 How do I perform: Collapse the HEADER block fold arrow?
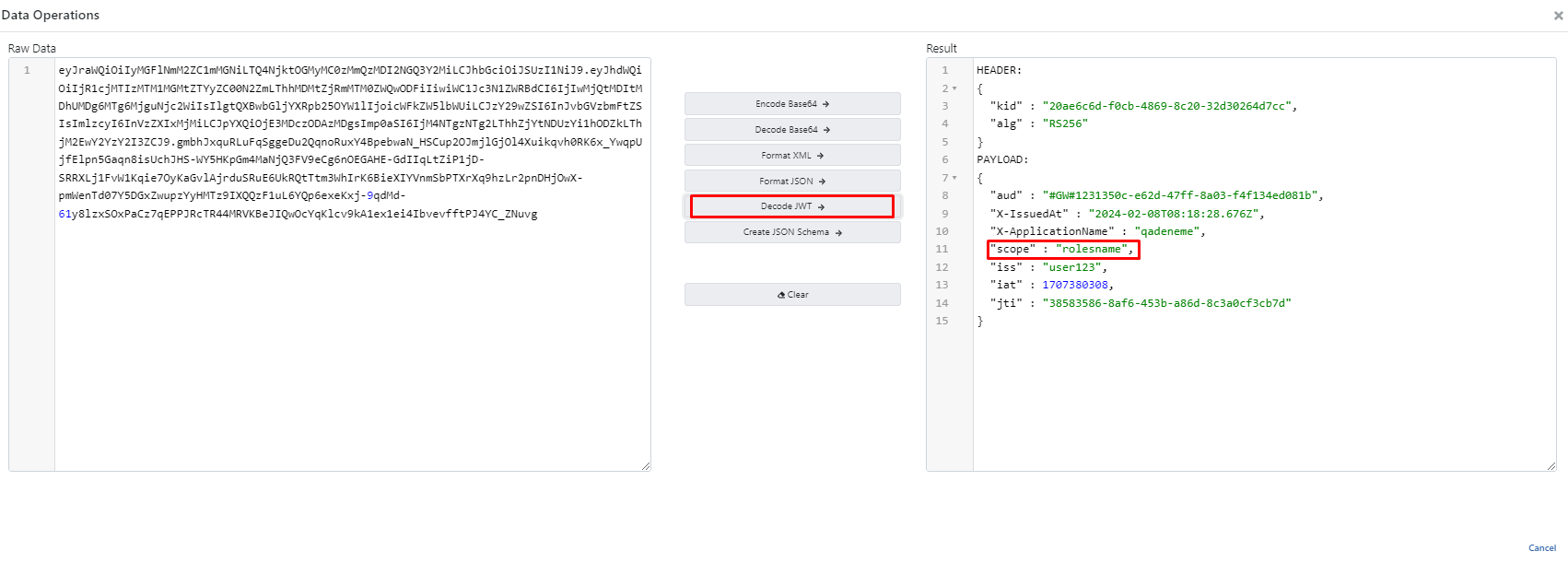(954, 88)
